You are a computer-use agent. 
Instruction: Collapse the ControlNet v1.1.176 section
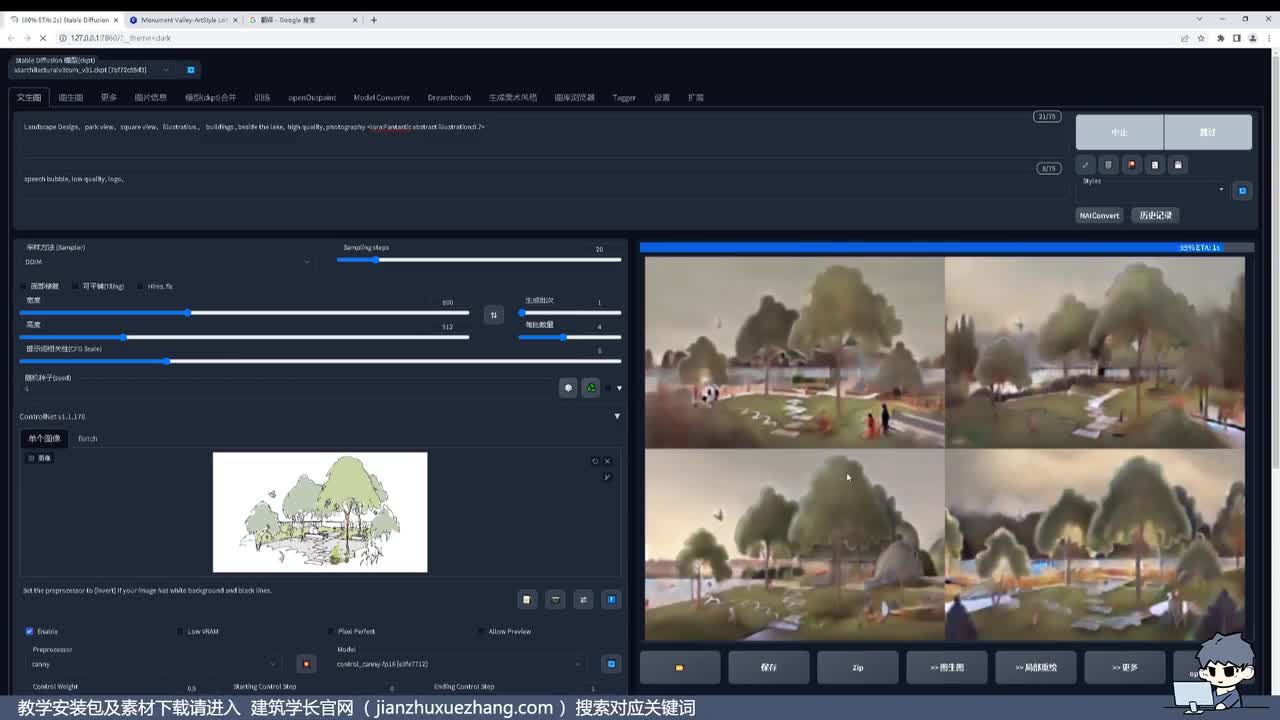[616, 416]
